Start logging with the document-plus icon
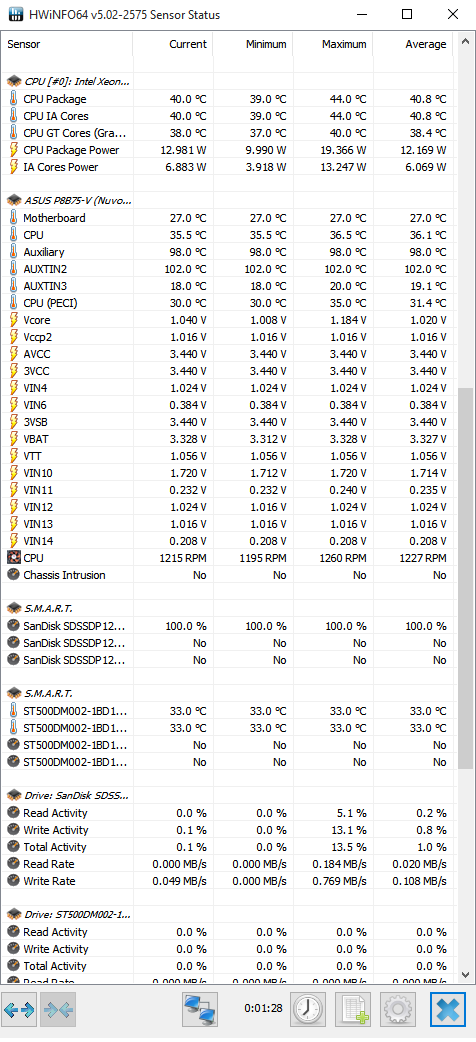 353,1010
